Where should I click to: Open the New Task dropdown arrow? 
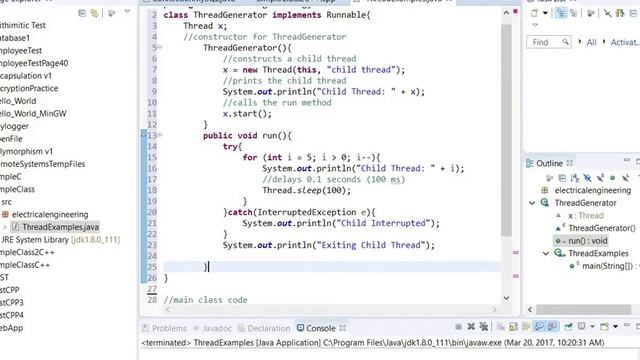point(545,13)
